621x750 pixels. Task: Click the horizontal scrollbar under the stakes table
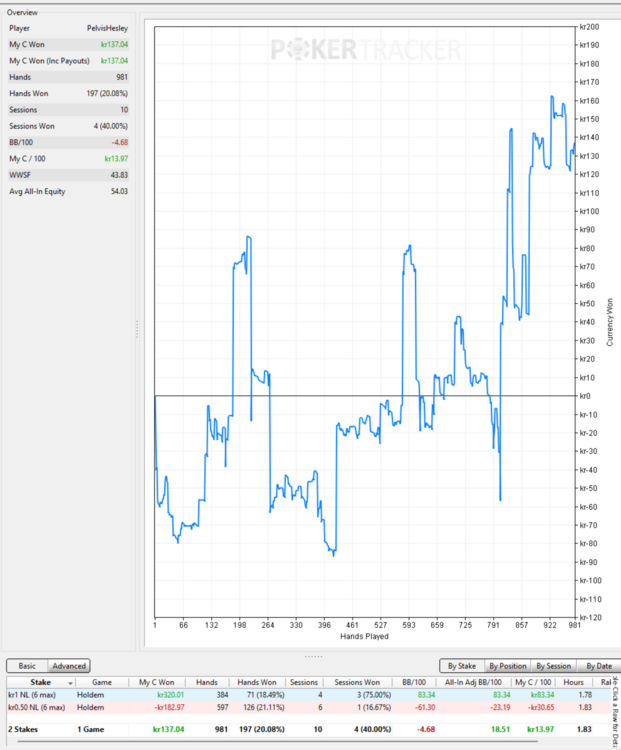tap(277, 741)
